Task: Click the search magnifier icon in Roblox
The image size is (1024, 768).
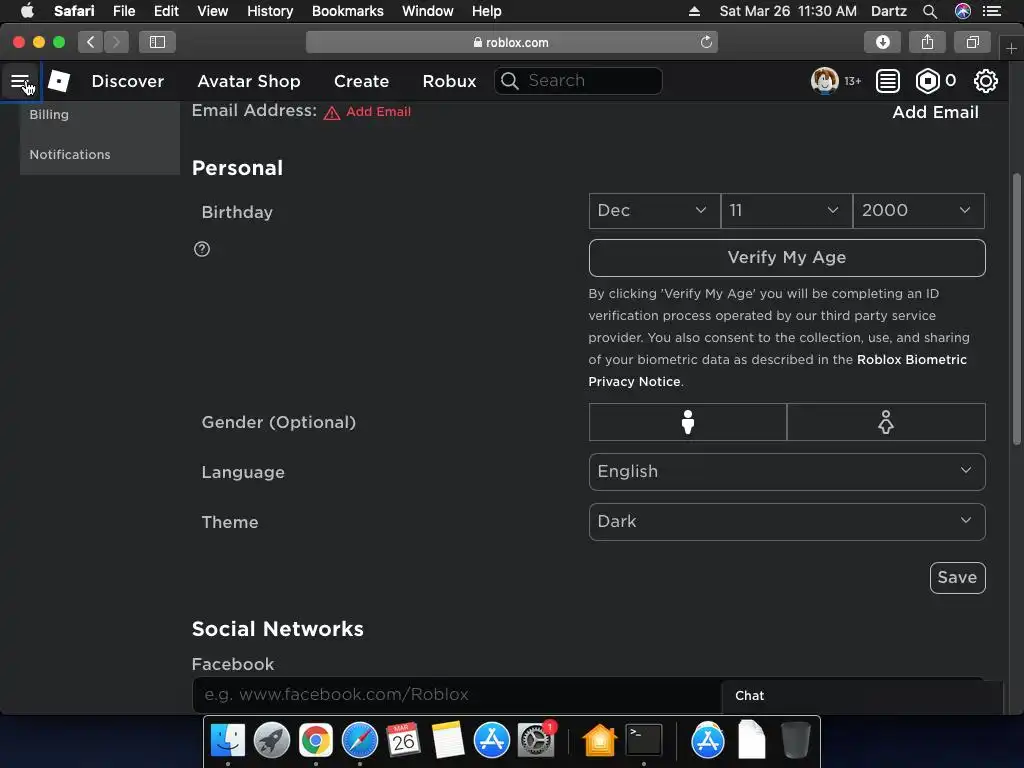Action: pos(509,81)
